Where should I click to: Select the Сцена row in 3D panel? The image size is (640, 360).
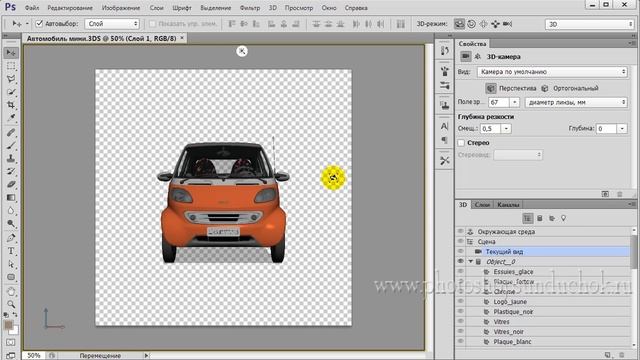click(543, 242)
